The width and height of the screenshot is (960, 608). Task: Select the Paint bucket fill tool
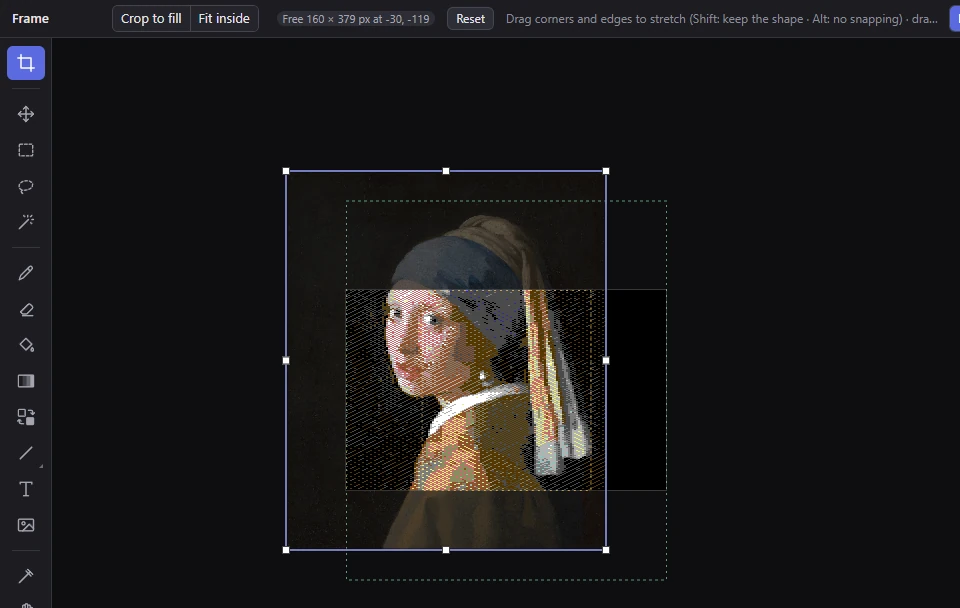click(26, 345)
